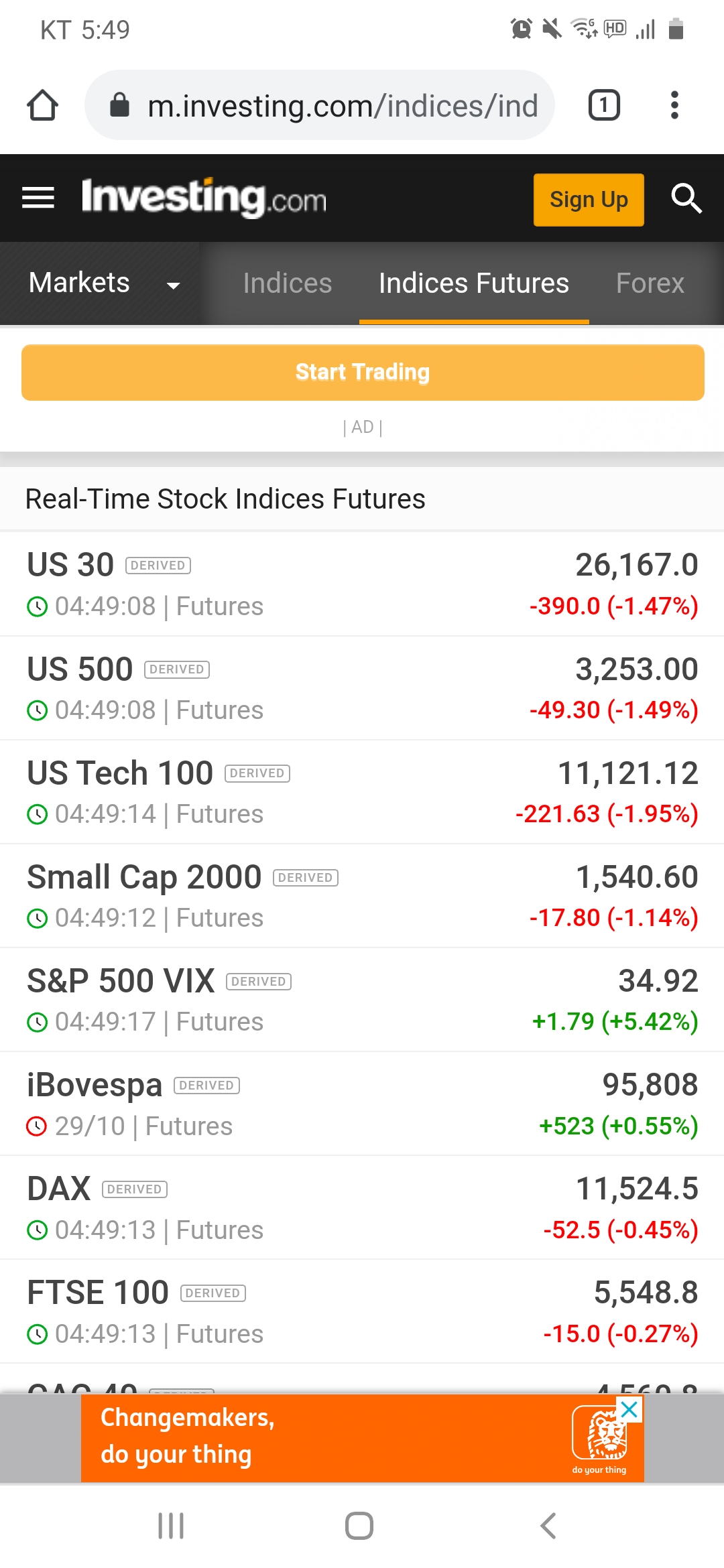This screenshot has width=724, height=1568.
Task: Click the Sign Up button
Action: click(588, 200)
